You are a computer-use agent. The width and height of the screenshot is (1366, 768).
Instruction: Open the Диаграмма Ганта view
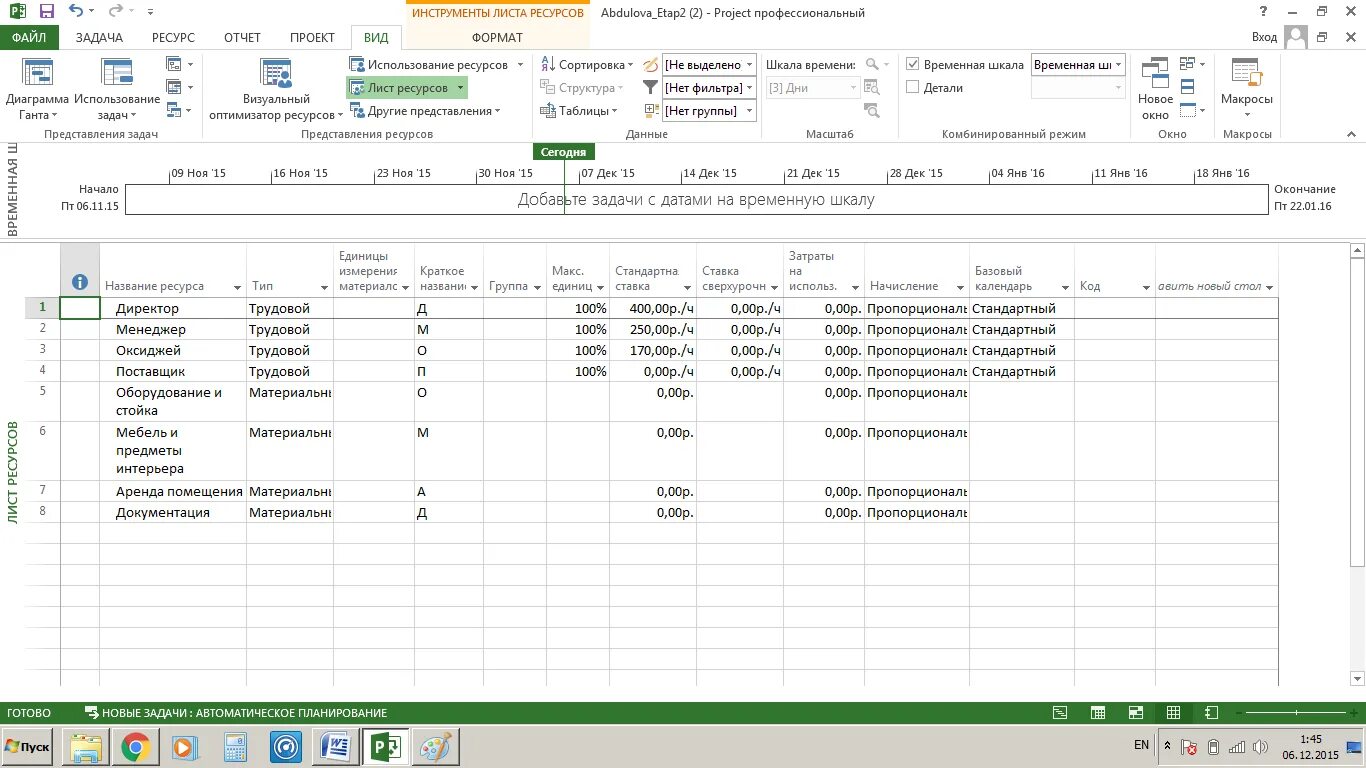[37, 90]
